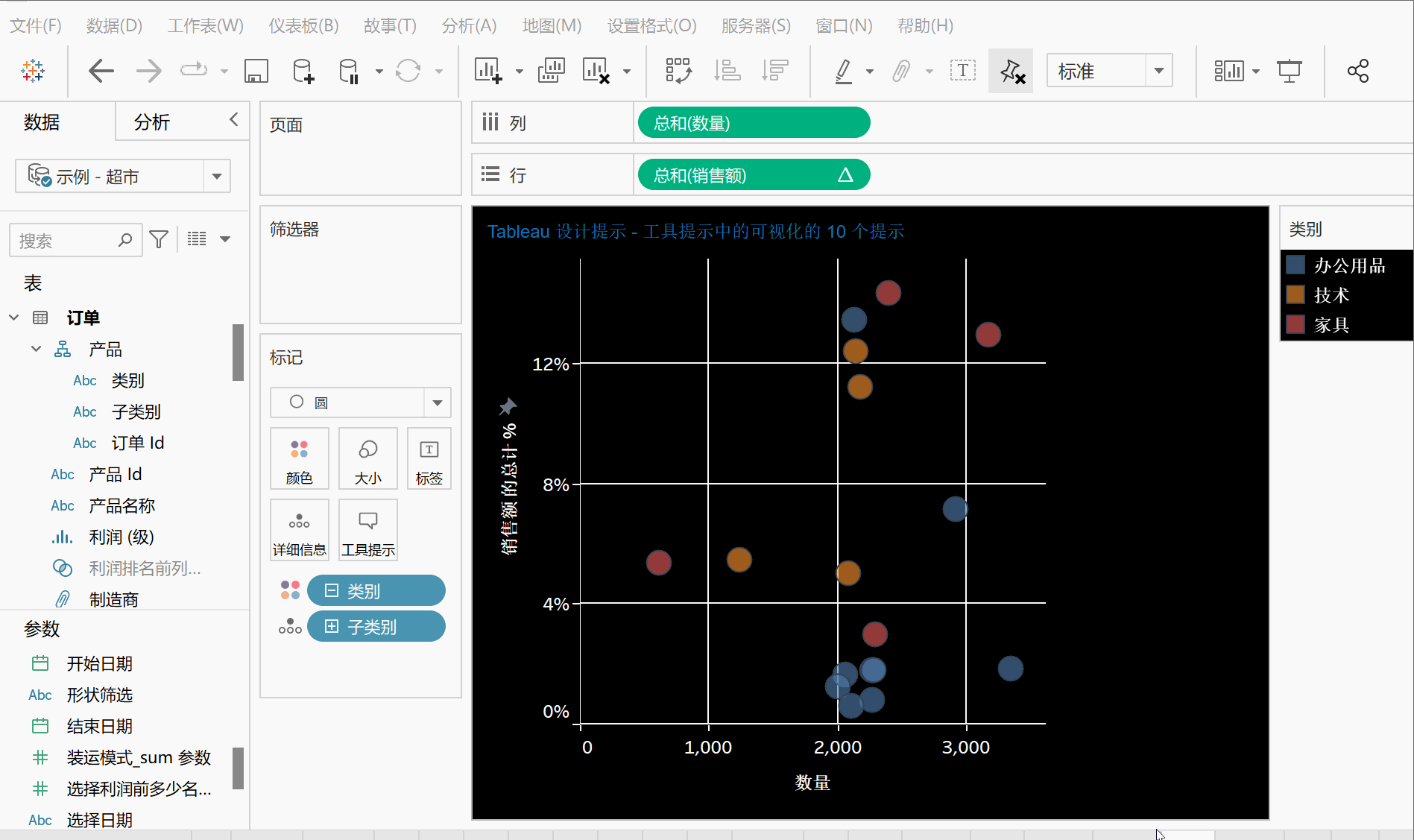Viewport: 1414px width, 840px height.
Task: Click the share workbook icon
Action: click(x=1358, y=72)
